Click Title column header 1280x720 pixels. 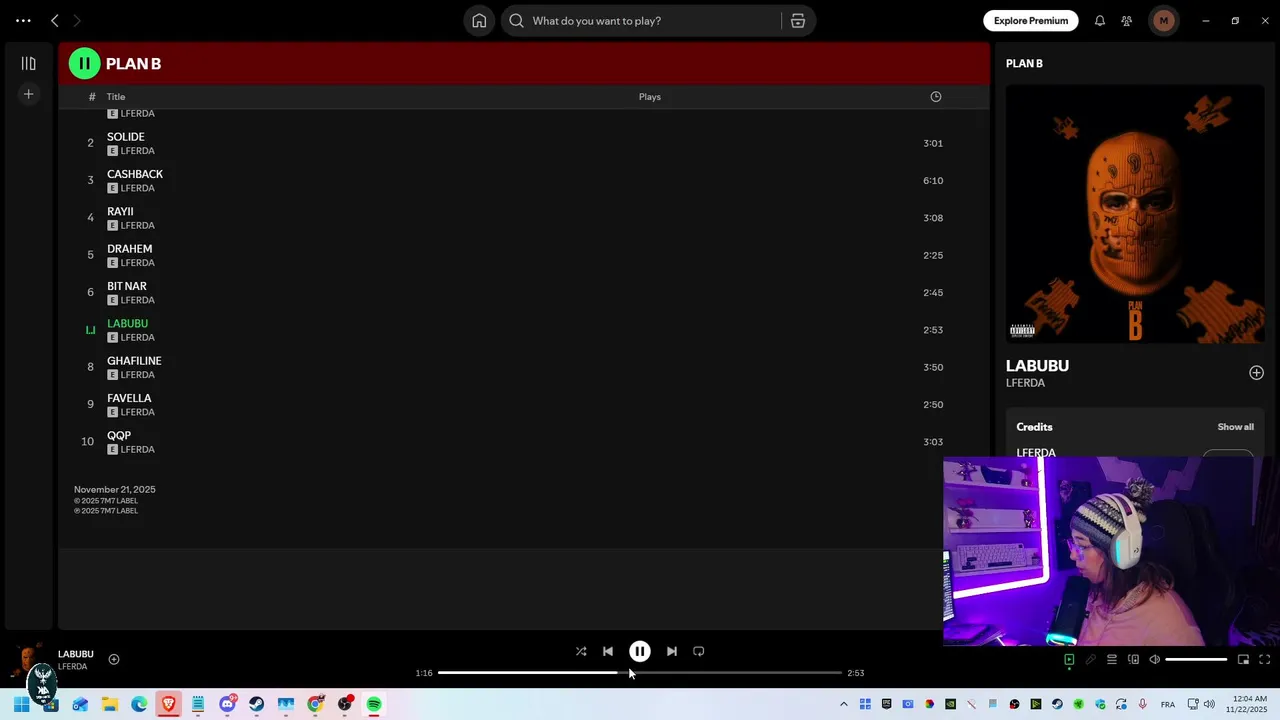[116, 97]
